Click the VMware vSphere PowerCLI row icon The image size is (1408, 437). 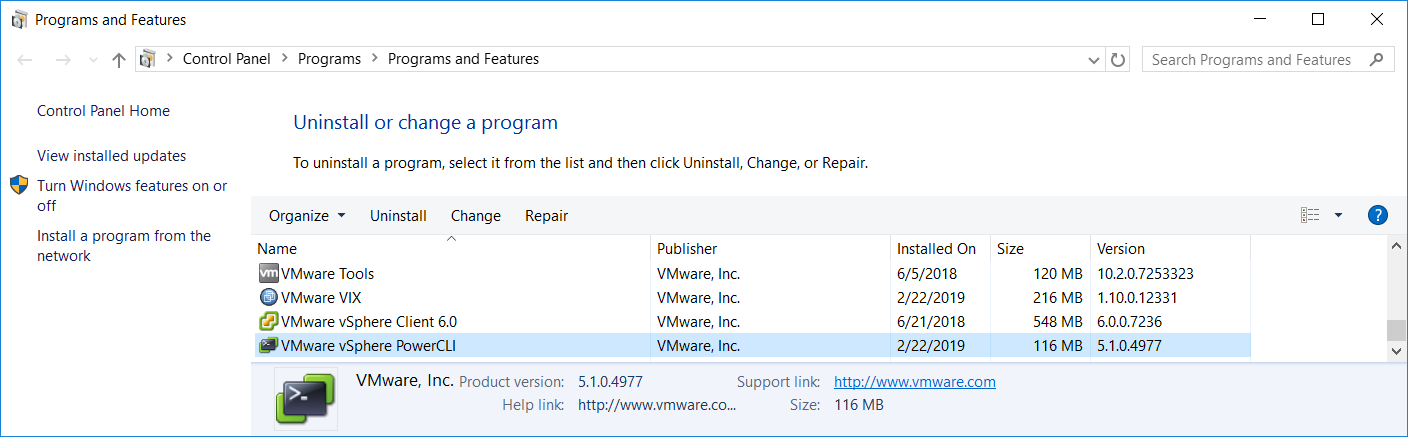(268, 346)
